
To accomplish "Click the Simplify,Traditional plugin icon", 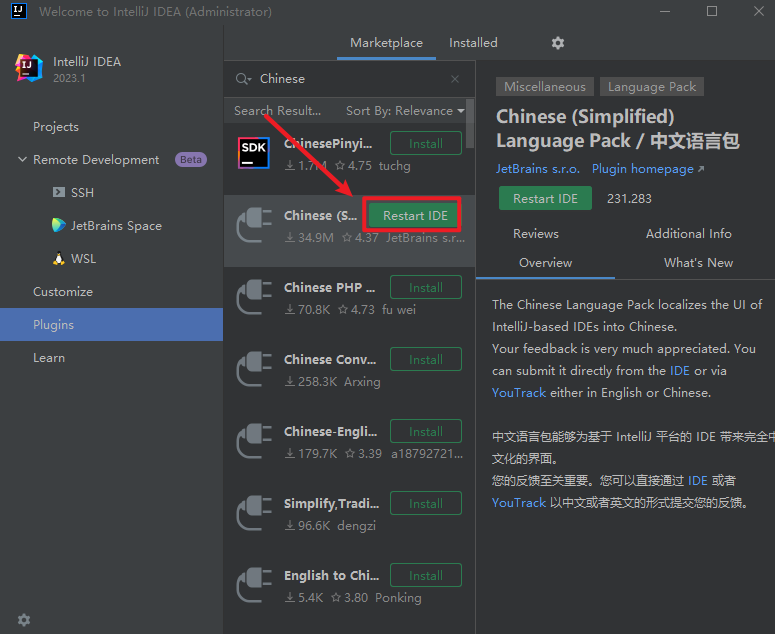I will tap(254, 513).
